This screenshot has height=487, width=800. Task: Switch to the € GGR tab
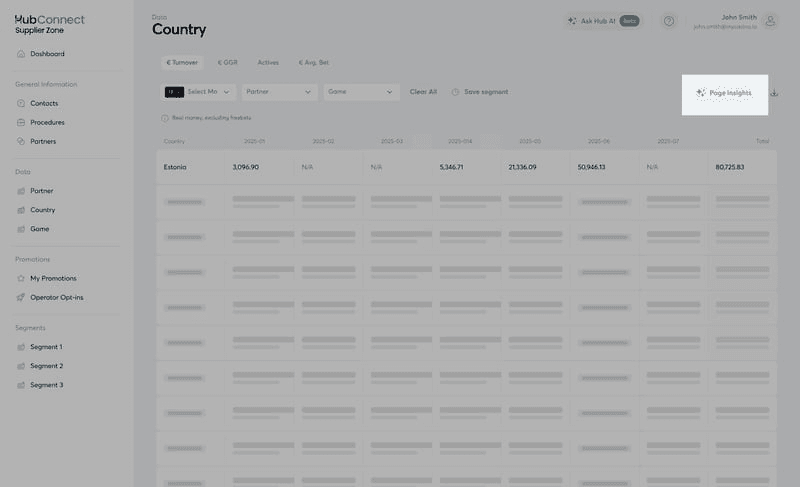pyautogui.click(x=228, y=62)
